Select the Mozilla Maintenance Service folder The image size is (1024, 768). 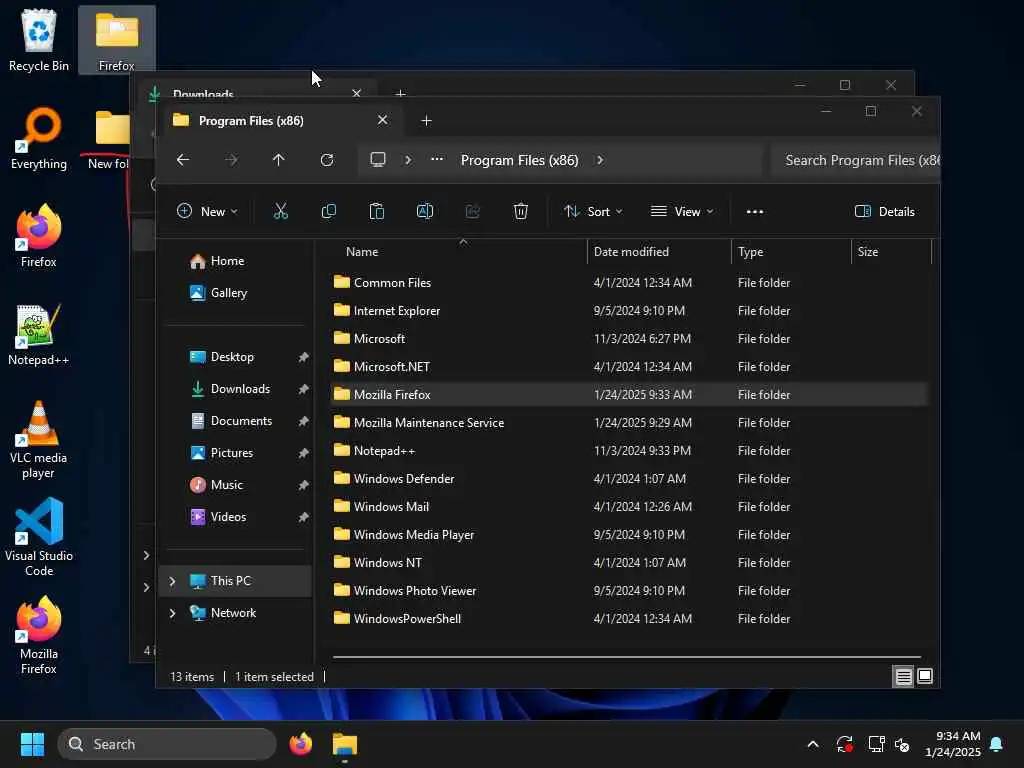click(x=630, y=423)
